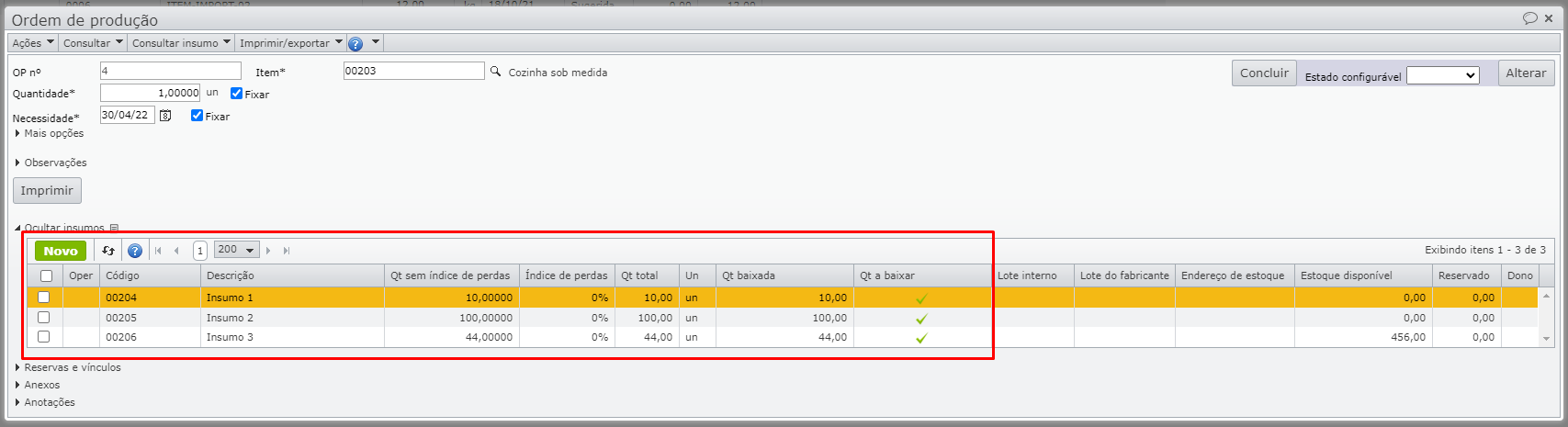Click the Alterar button
This screenshot has width=1568, height=427.
coord(1526,73)
